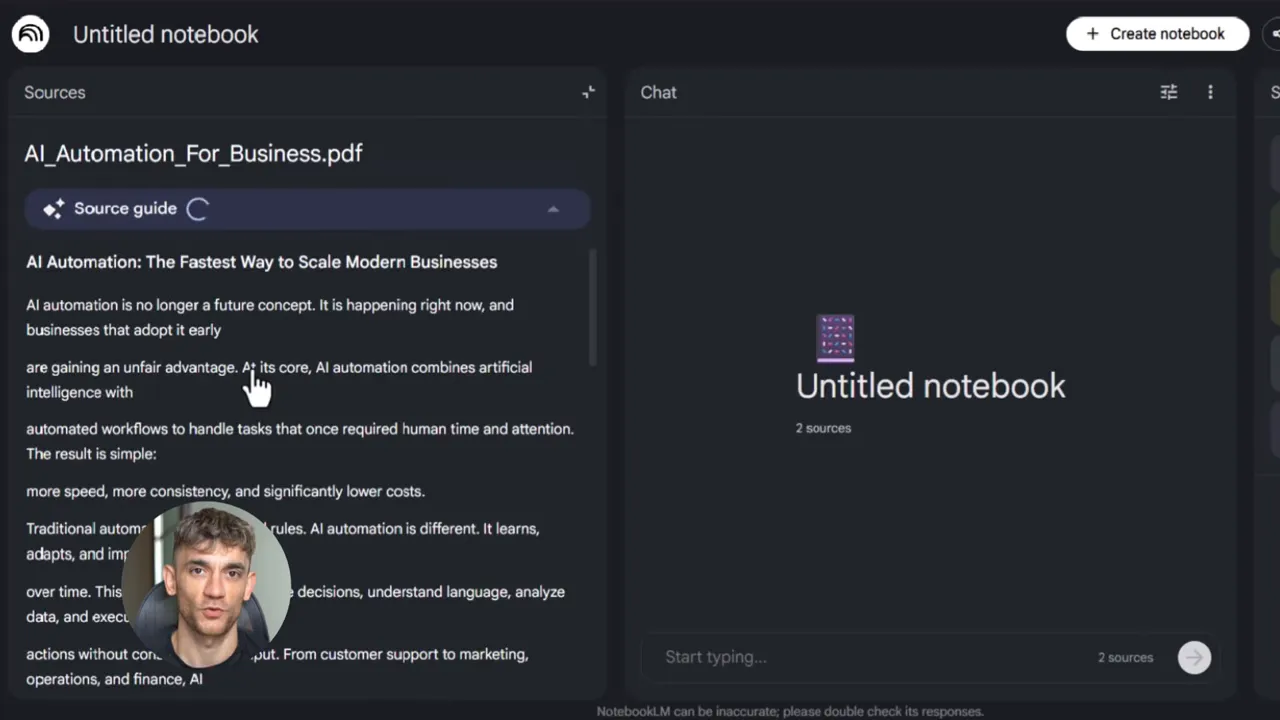Click the 2 sources indicator in input box
1280x720 pixels.
point(1125,657)
